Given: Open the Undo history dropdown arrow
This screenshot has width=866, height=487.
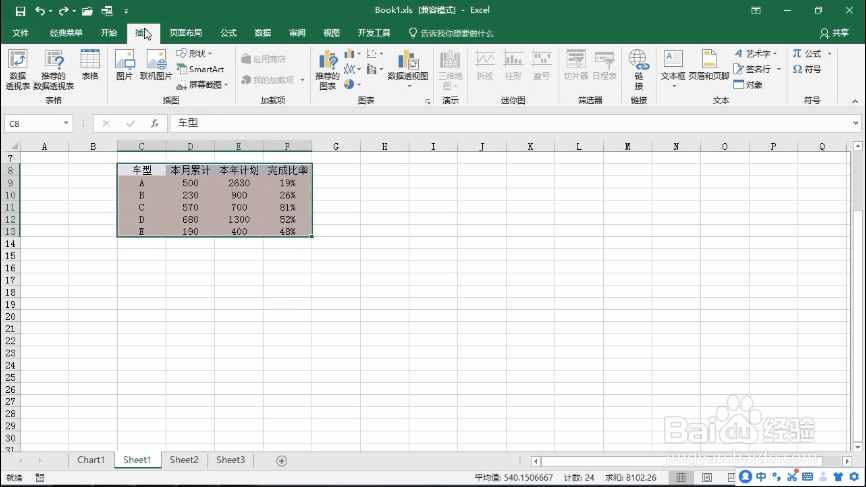Looking at the screenshot, I should coord(50,11).
